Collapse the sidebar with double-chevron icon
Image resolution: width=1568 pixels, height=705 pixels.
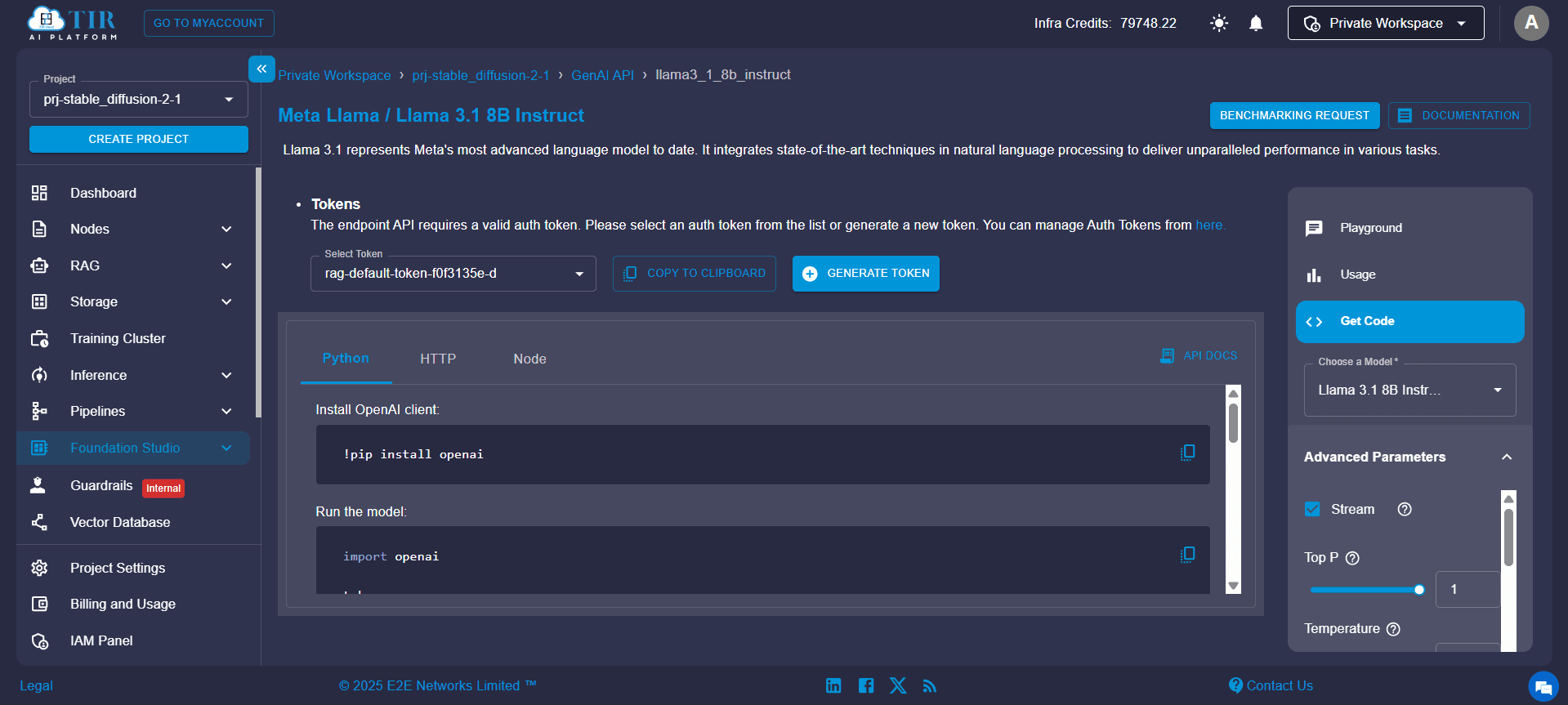[261, 69]
